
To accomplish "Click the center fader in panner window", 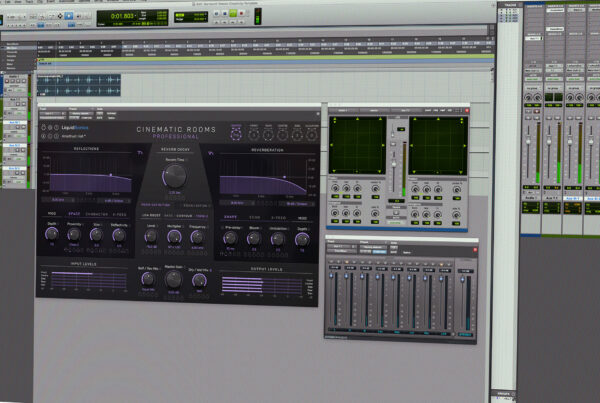I will 394,164.
